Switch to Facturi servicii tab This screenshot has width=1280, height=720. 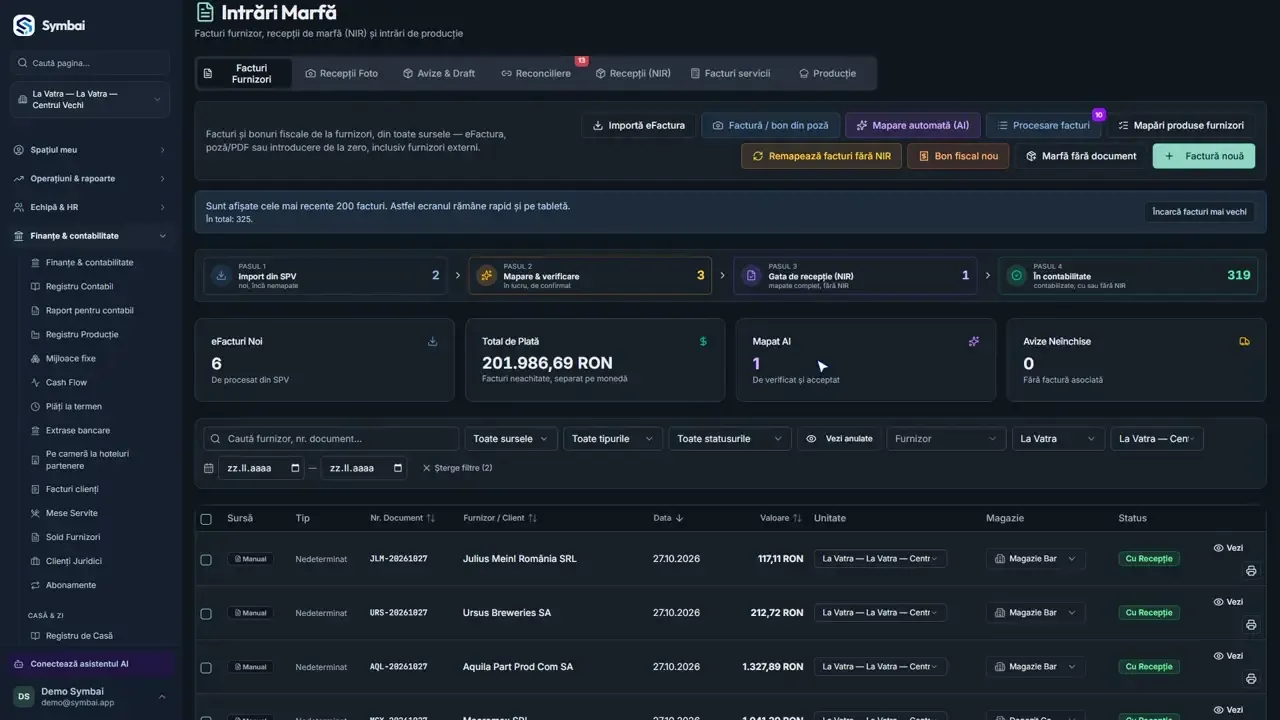[x=731, y=73]
